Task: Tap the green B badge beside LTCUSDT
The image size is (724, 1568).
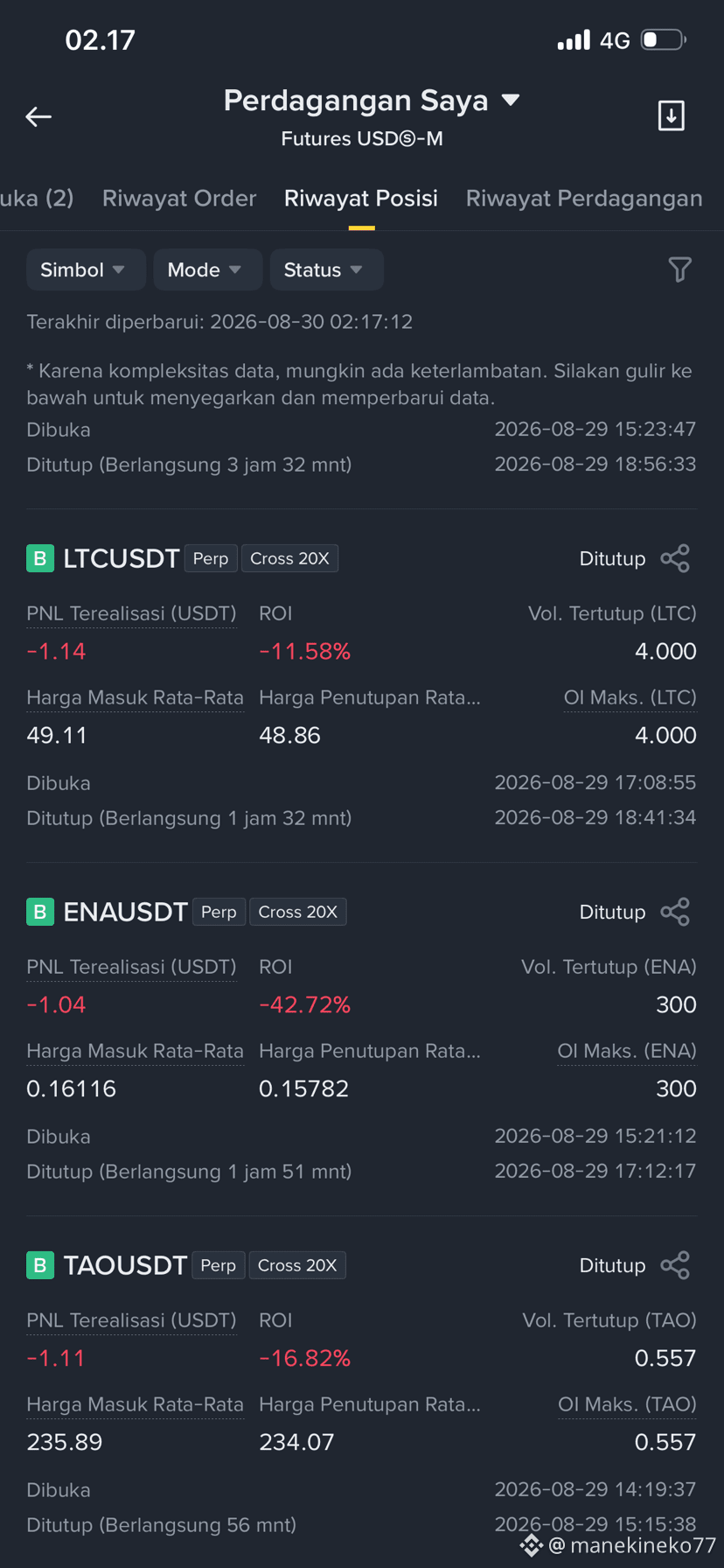Action: pyautogui.click(x=40, y=558)
